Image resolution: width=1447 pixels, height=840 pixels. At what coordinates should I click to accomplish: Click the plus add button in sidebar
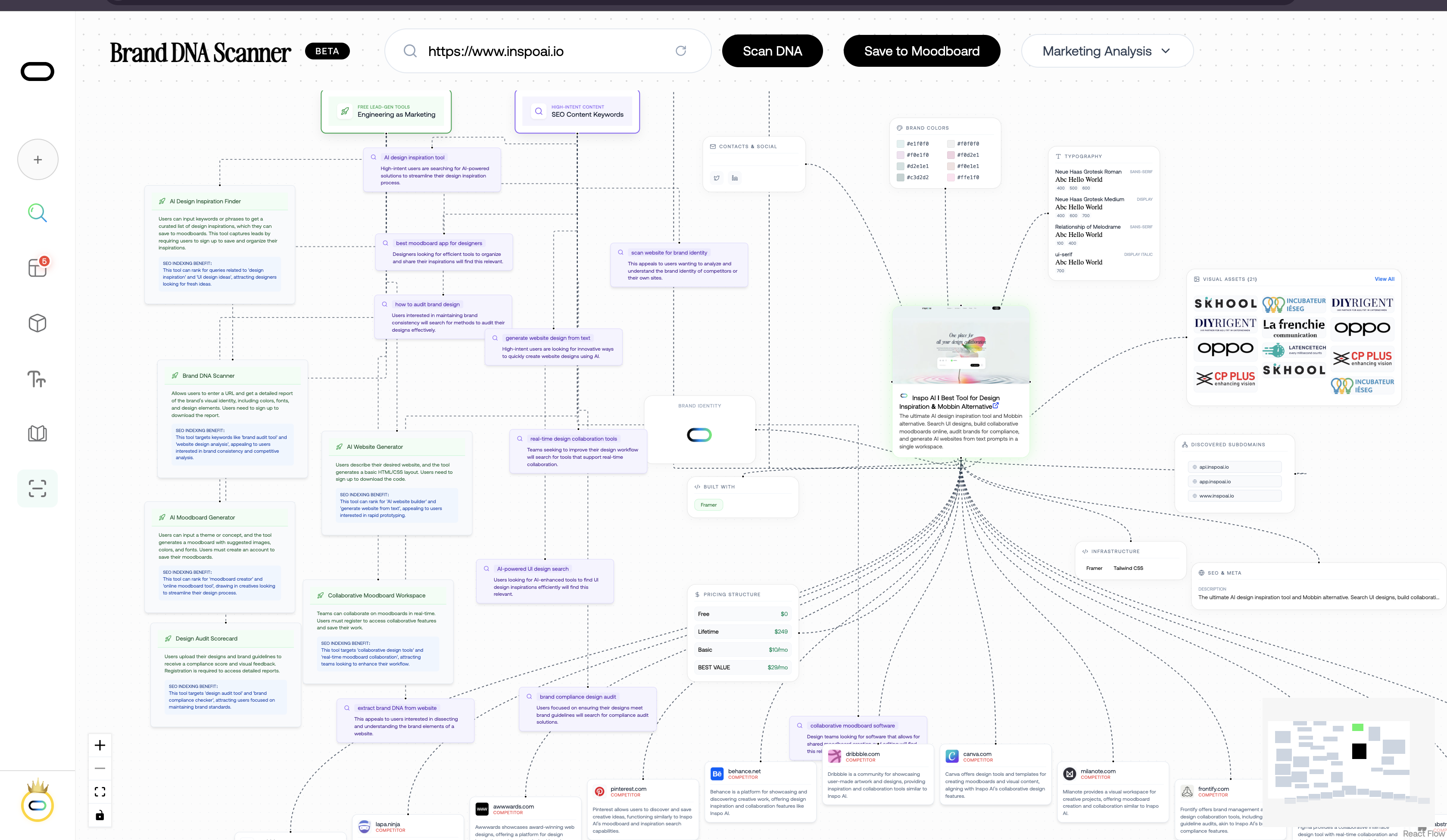(x=37, y=160)
